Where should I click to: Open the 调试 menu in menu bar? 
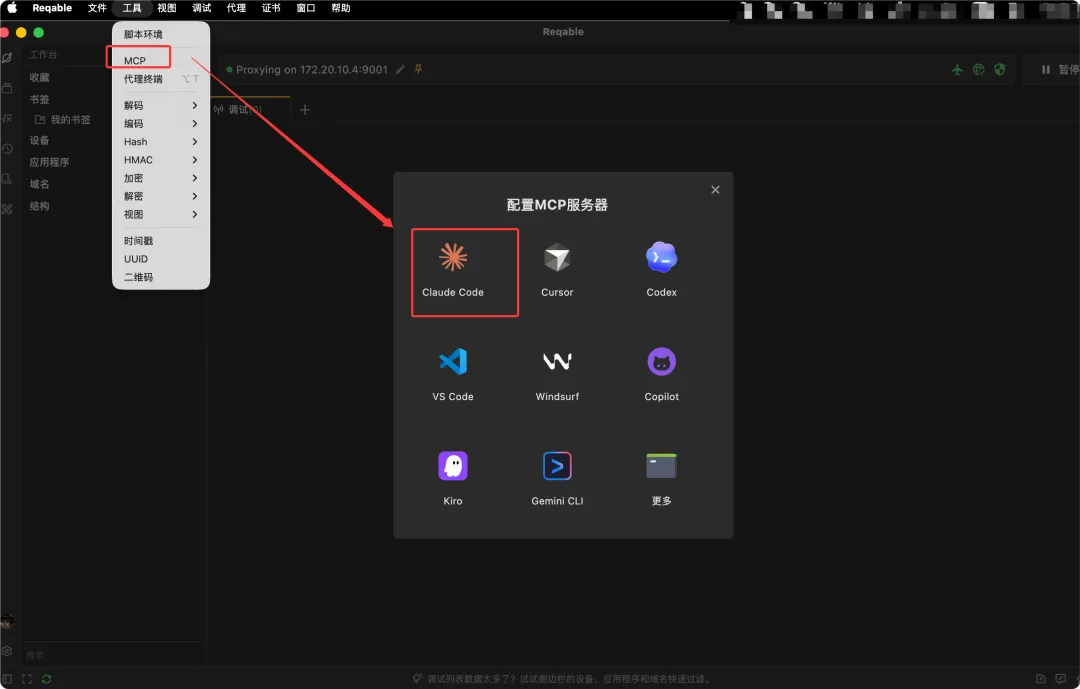(x=202, y=8)
